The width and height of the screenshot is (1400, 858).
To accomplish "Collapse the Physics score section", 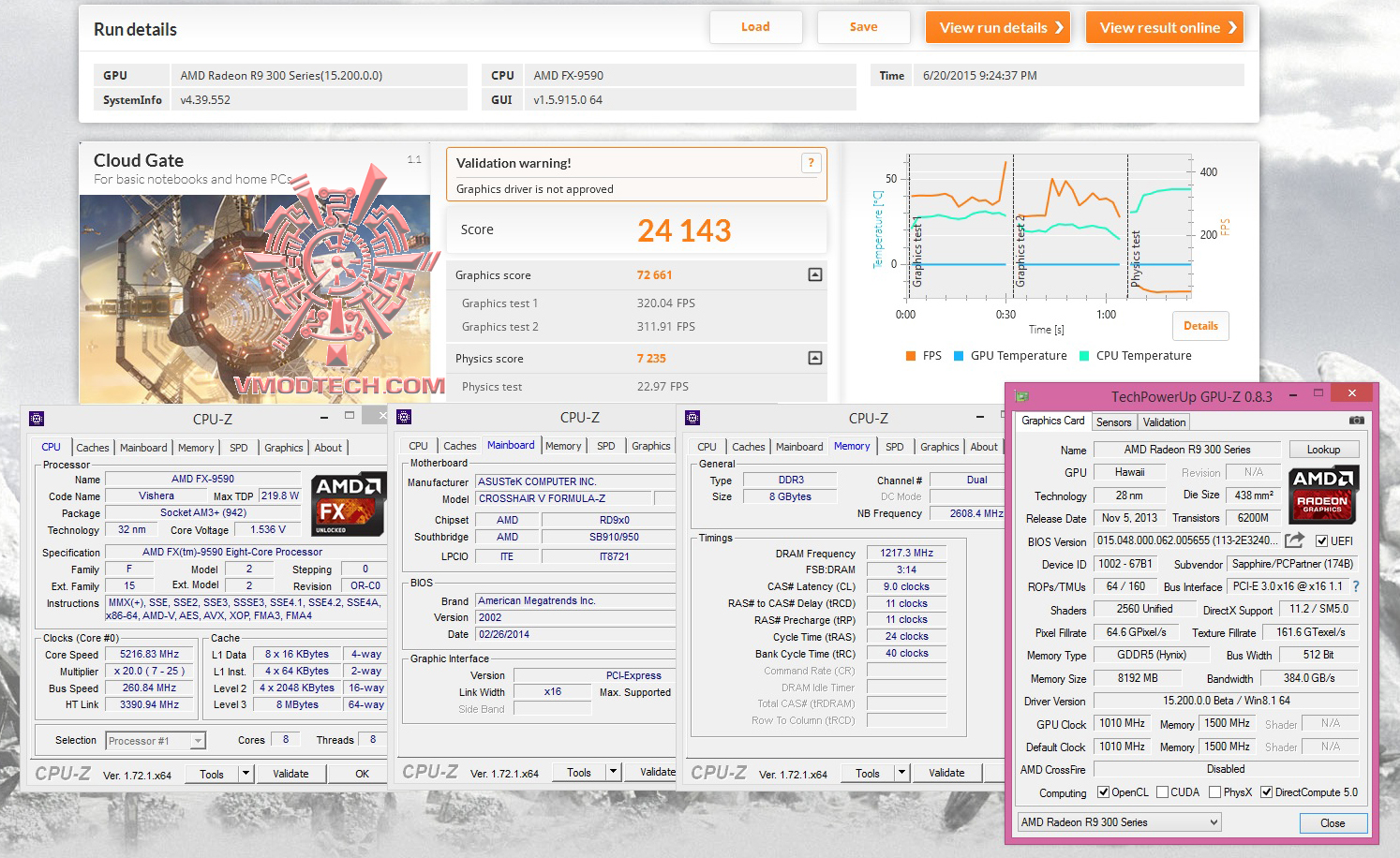I will pyautogui.click(x=815, y=358).
